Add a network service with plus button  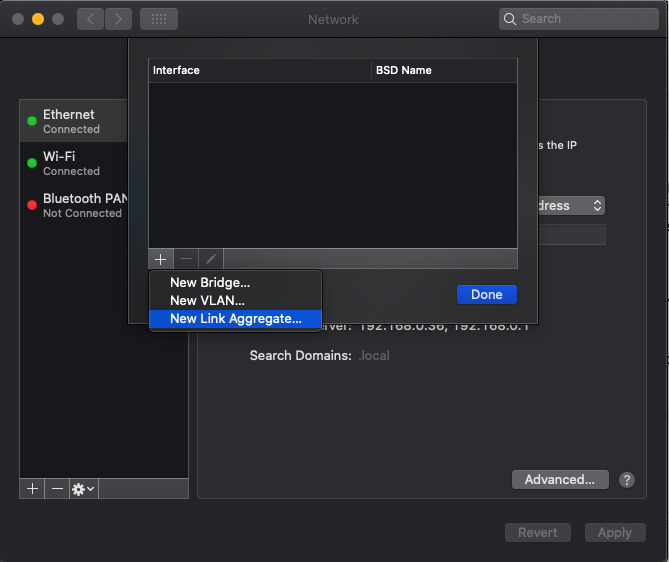coord(33,489)
